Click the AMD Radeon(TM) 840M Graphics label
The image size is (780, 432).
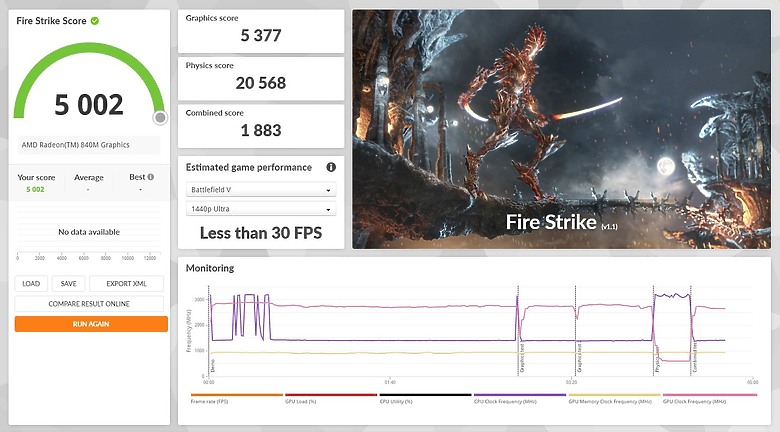click(x=76, y=145)
